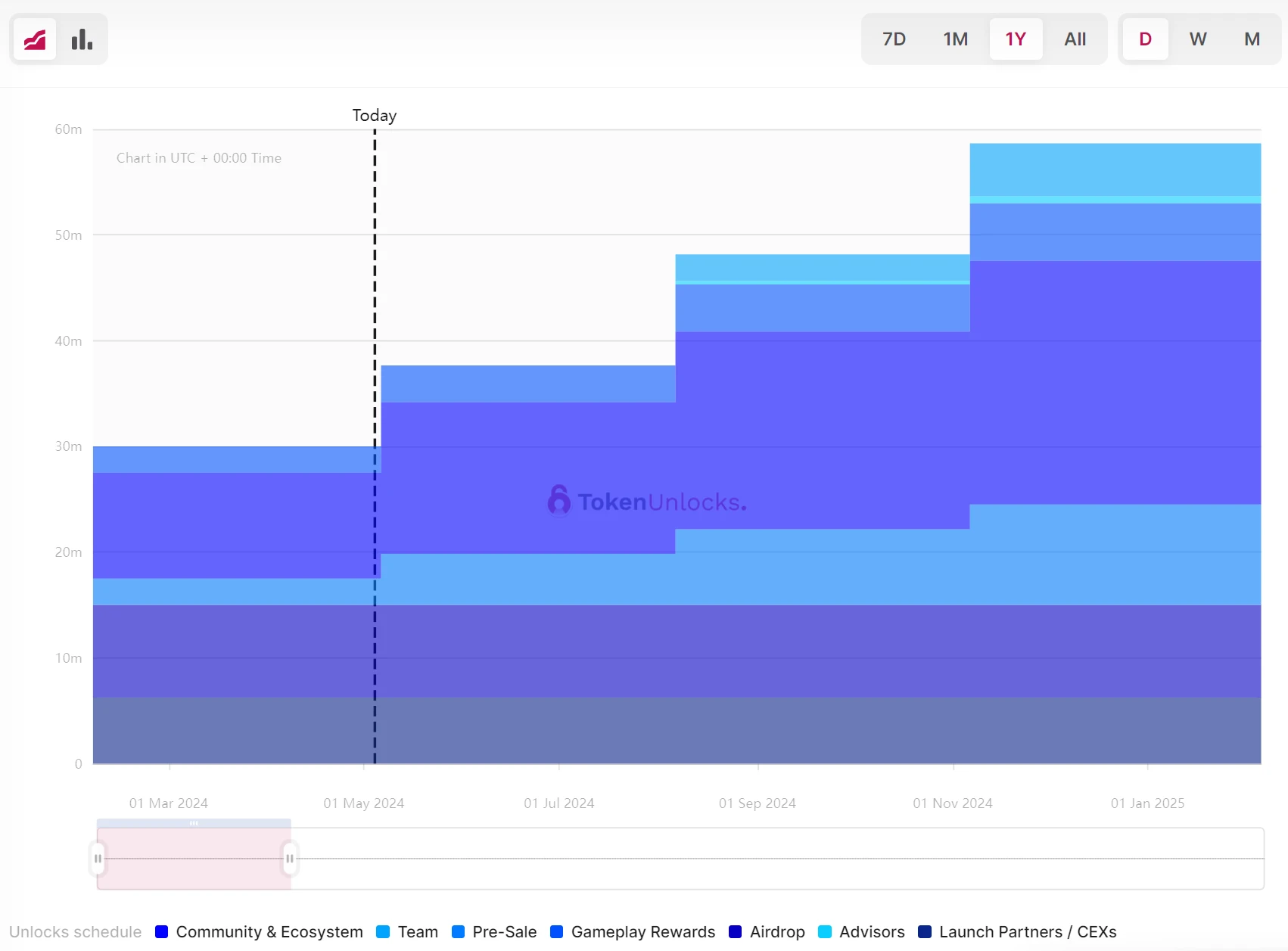This screenshot has height=951, width=1288.
Task: Select the 1M time range
Action: point(955,39)
